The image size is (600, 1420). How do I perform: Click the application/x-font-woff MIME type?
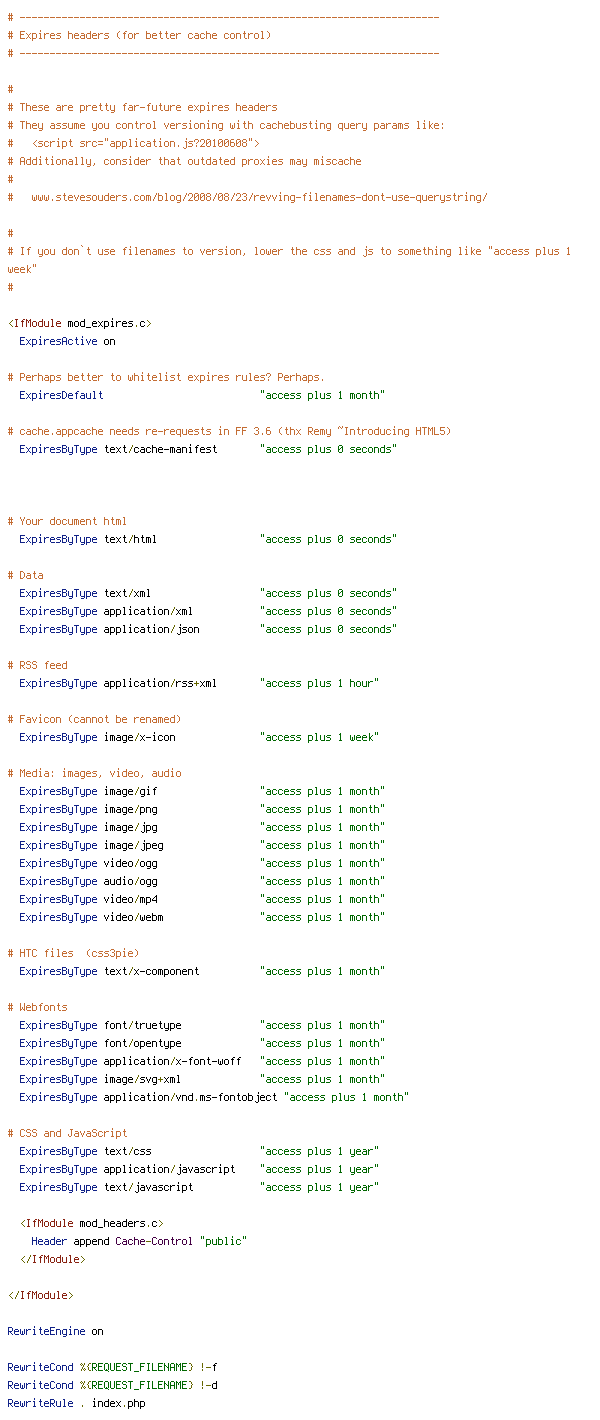coord(173,1061)
